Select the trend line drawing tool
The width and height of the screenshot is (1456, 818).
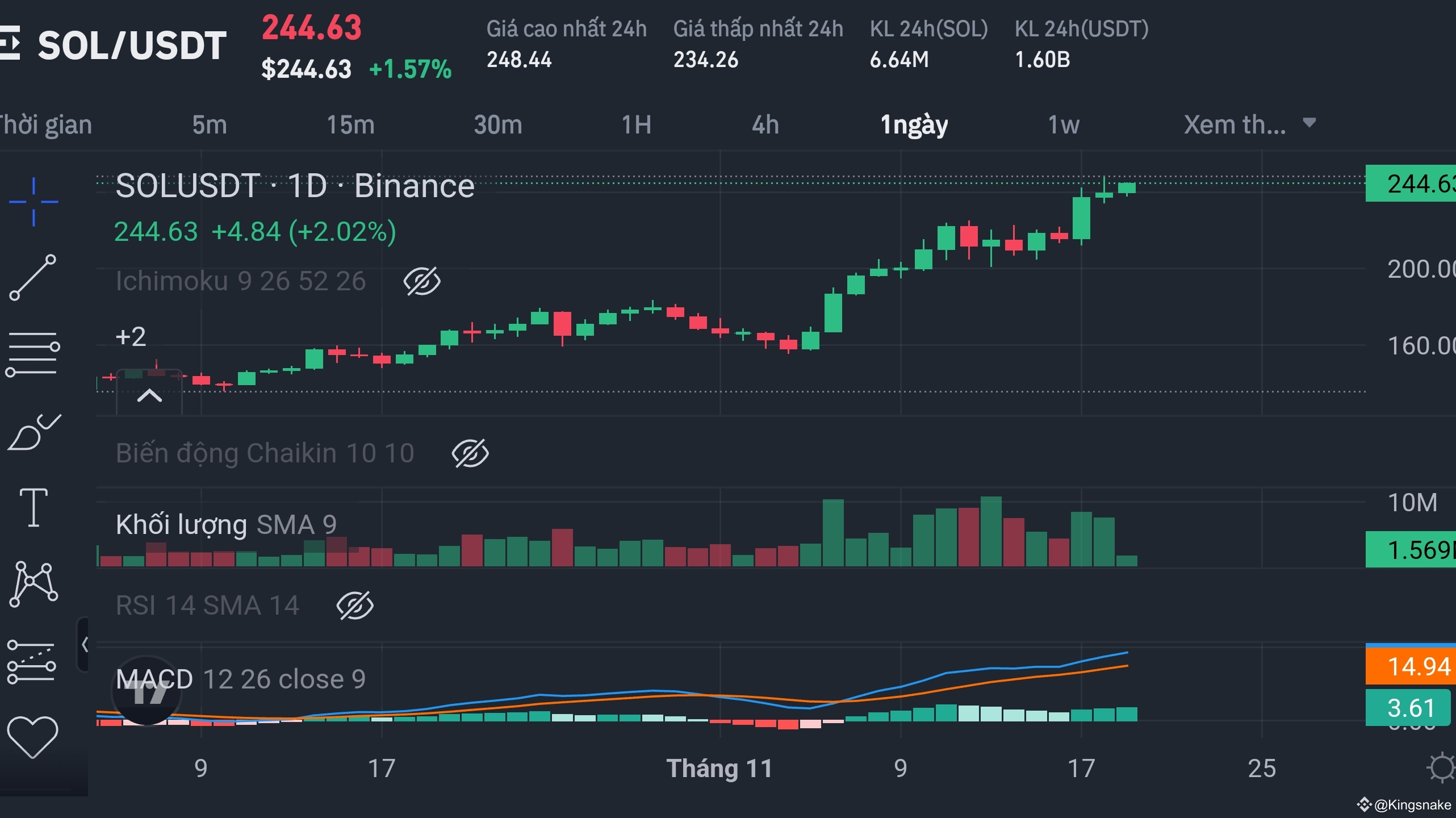[33, 277]
